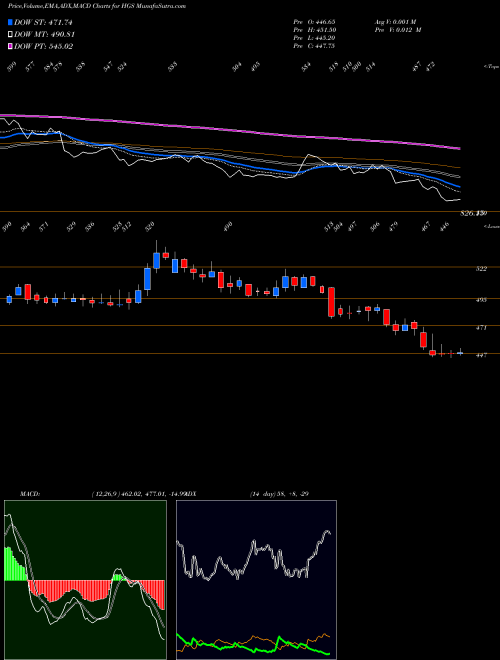The width and height of the screenshot is (500, 660).
Task: Click the 'MACD:' panel label
Action: [30, 494]
